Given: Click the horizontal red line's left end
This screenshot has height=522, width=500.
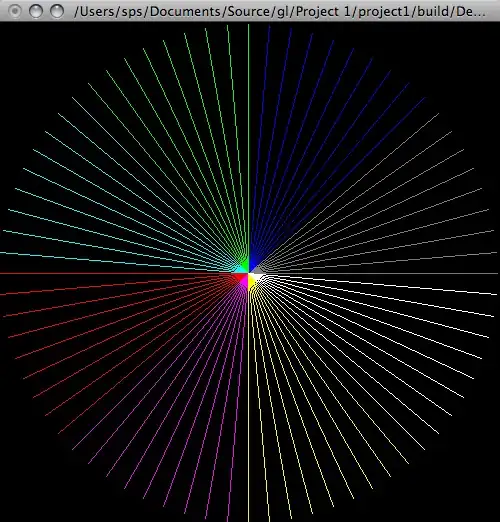Looking at the screenshot, I should [x=2, y=274].
